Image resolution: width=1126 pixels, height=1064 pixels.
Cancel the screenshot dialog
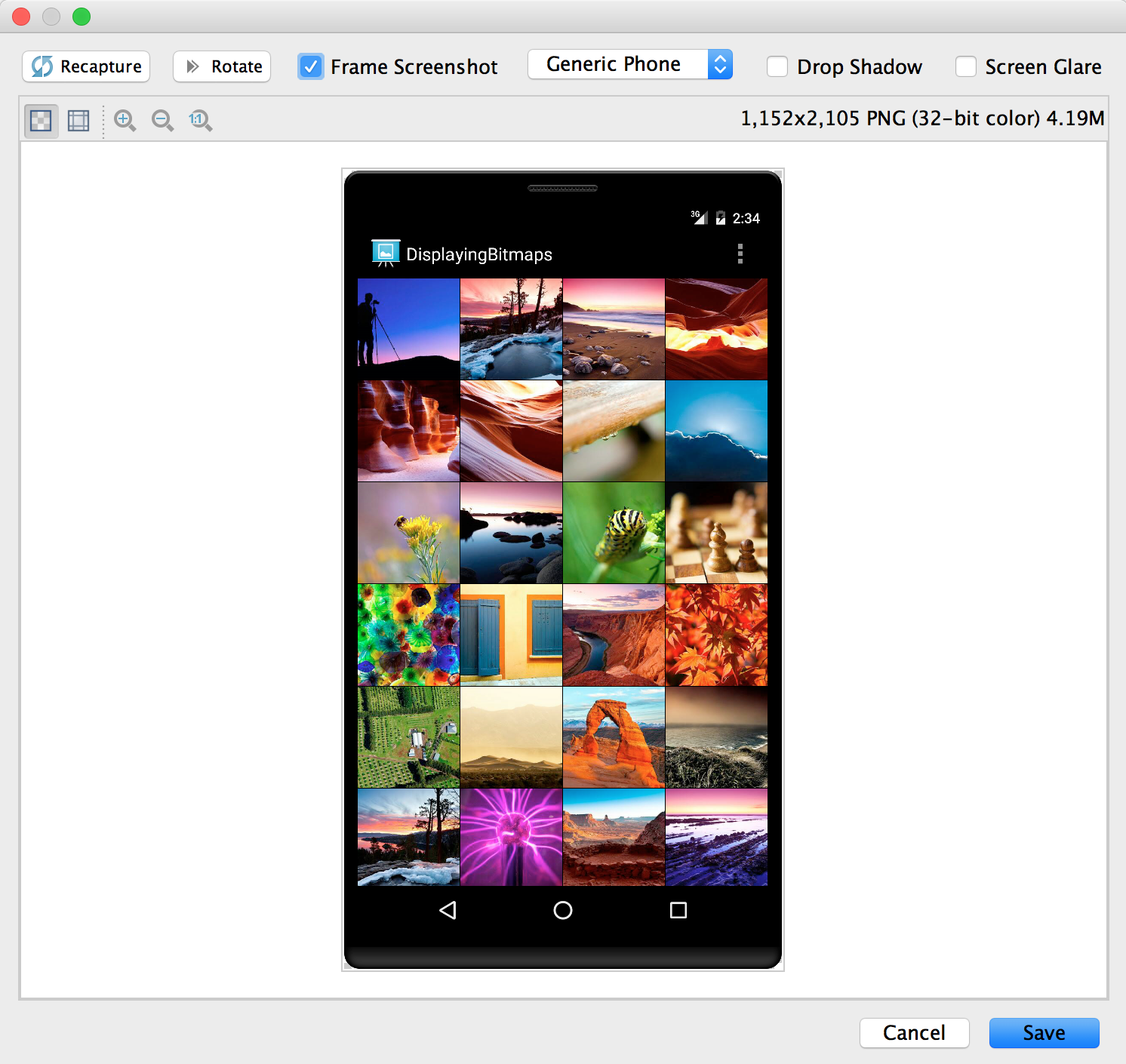click(x=914, y=1032)
